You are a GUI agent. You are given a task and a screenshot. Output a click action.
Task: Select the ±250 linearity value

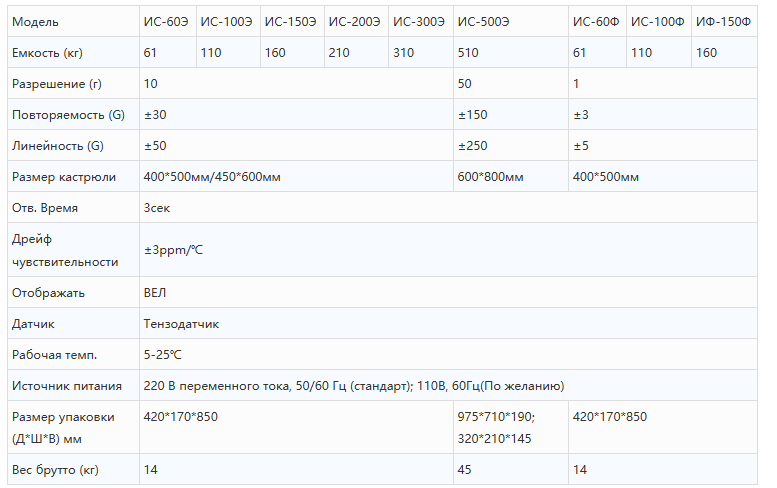pos(473,146)
